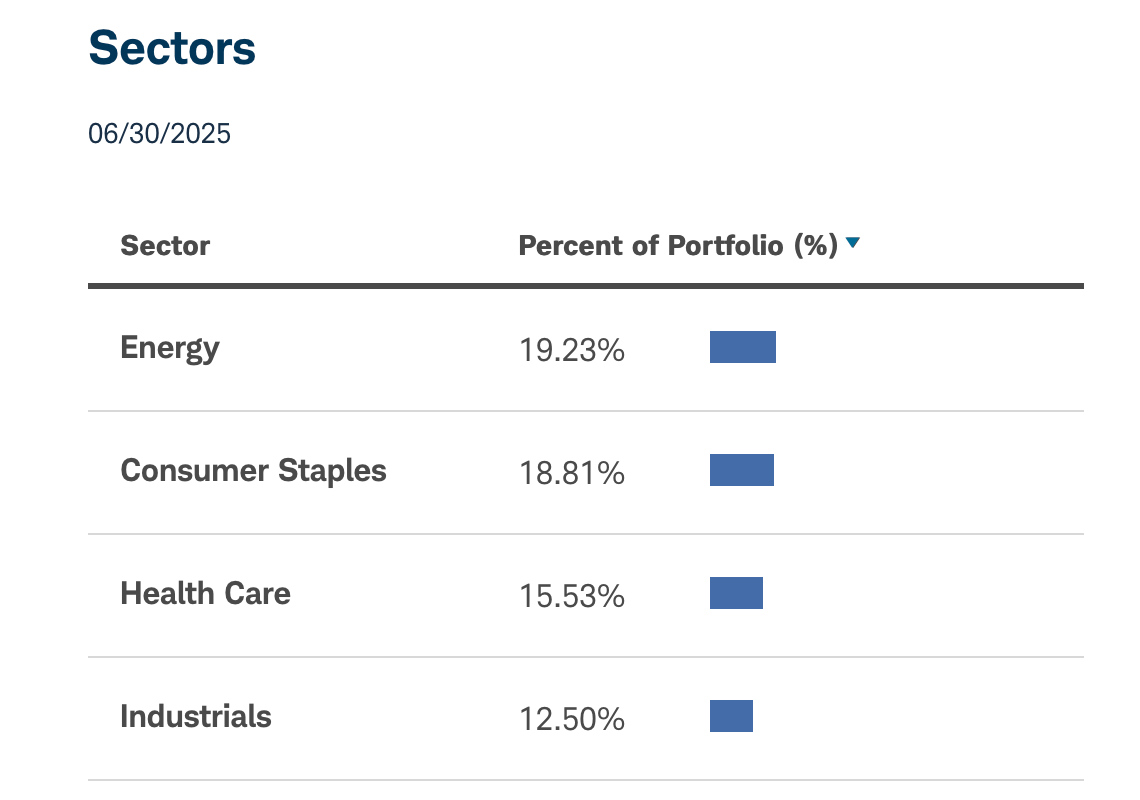This screenshot has width=1140, height=800.
Task: Click the sort arrow beside Percent of Portfolio
Action: pyautogui.click(x=852, y=242)
